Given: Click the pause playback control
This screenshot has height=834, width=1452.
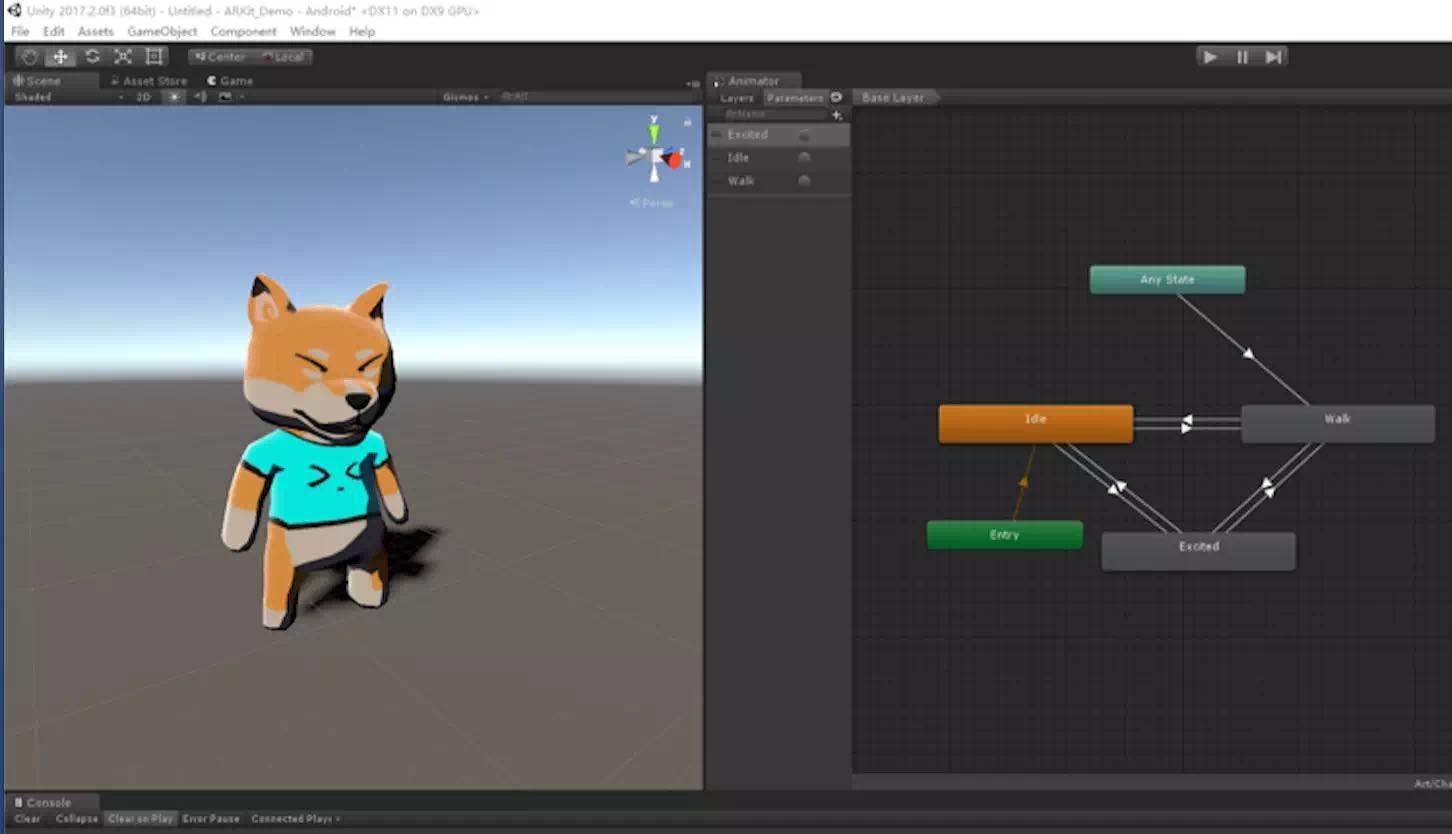Looking at the screenshot, I should tap(1241, 57).
